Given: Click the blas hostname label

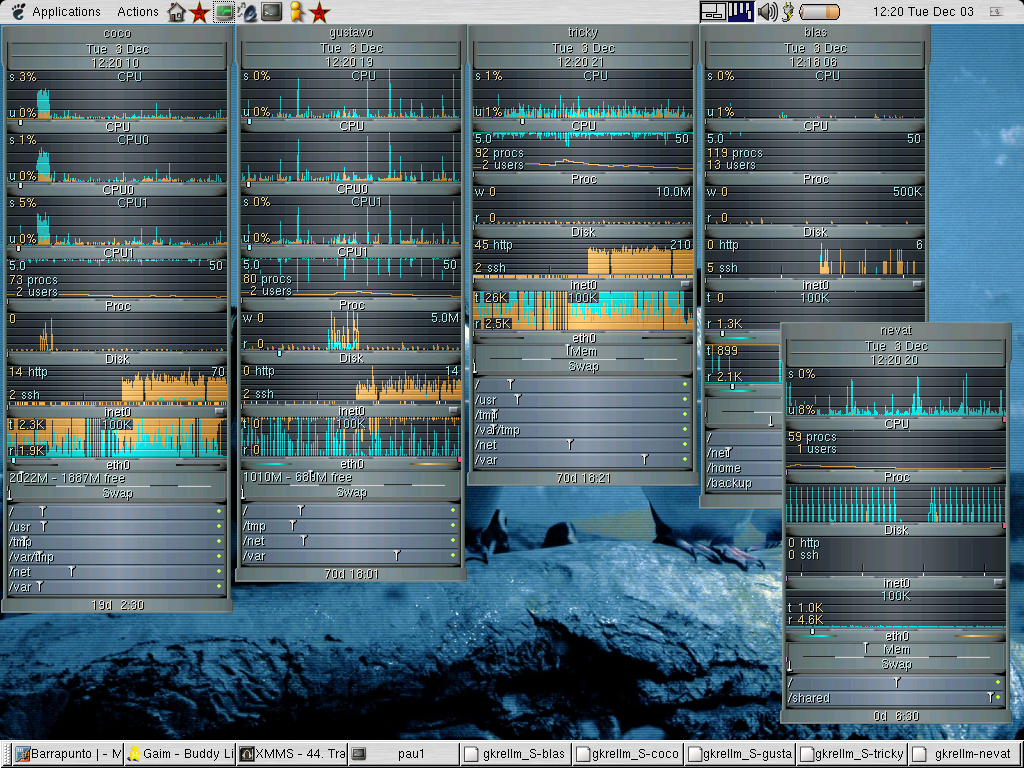Looking at the screenshot, I should [x=815, y=32].
